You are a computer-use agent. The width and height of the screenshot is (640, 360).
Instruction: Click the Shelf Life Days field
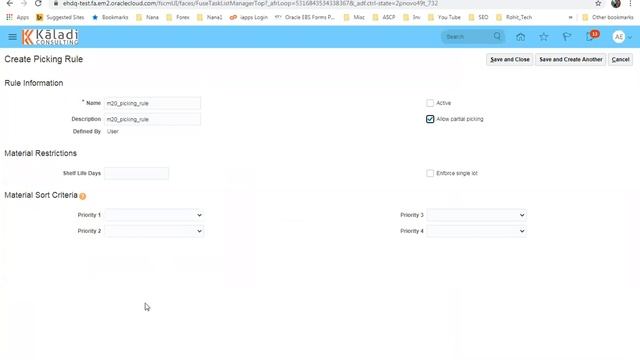point(136,173)
